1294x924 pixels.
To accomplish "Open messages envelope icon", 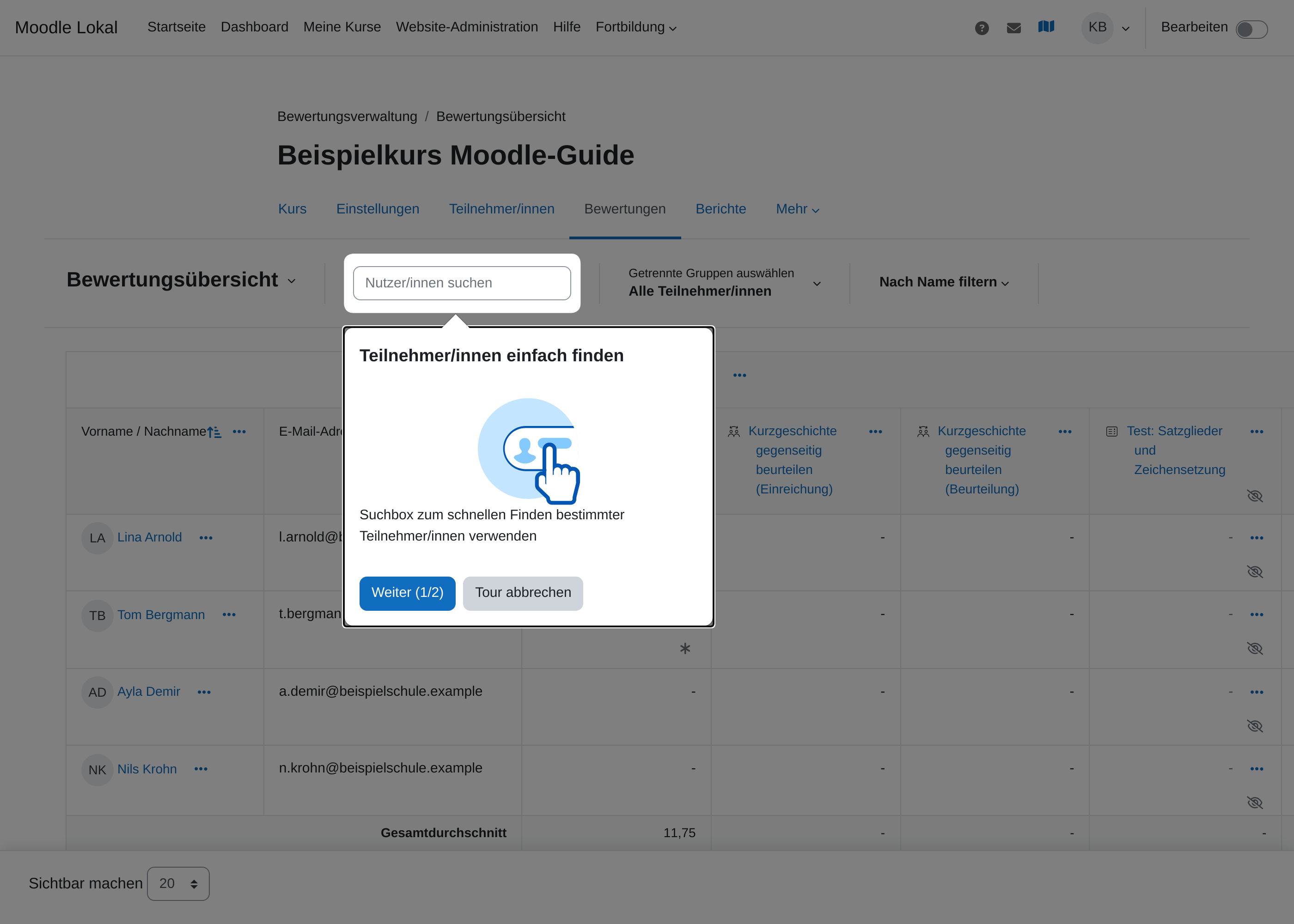I will tap(1013, 28).
